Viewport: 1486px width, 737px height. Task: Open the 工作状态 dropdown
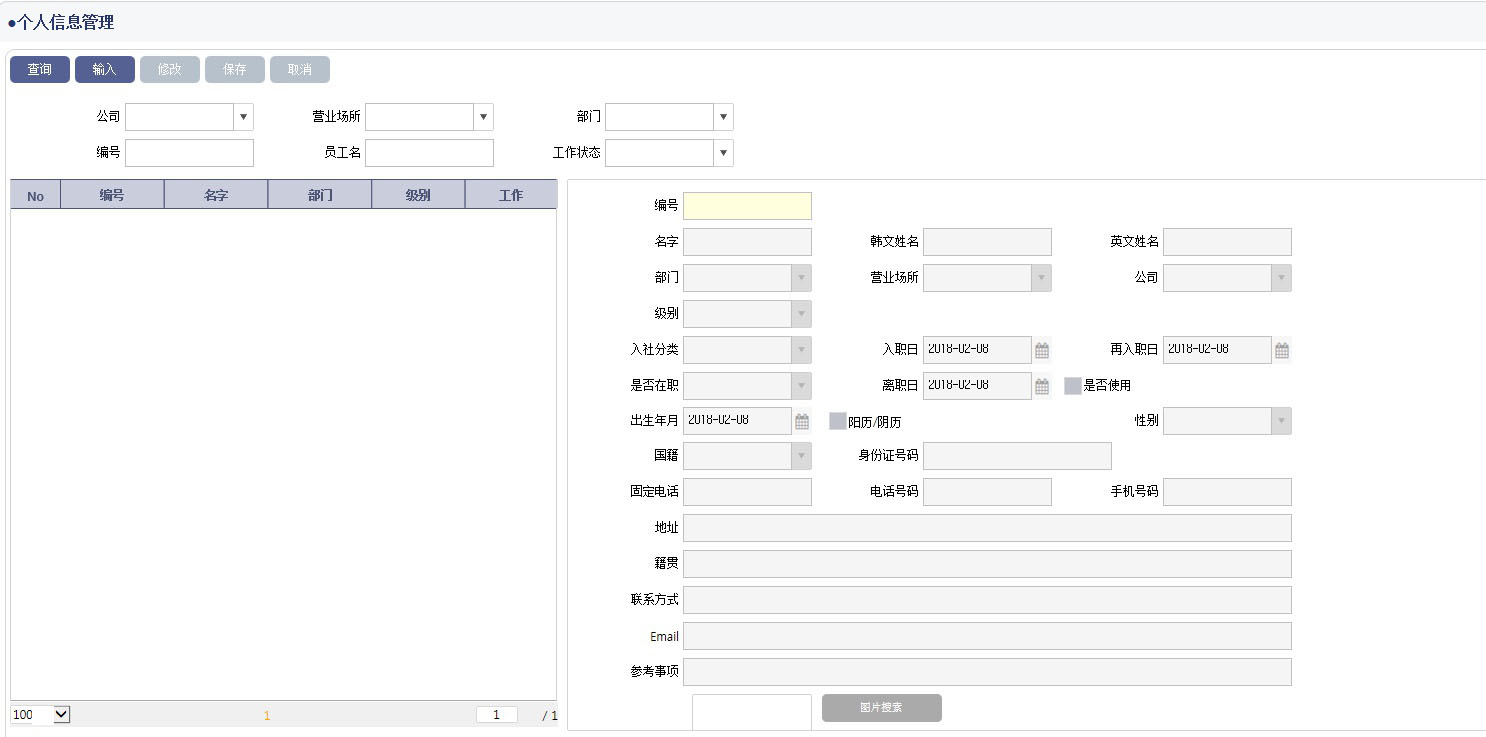[x=723, y=152]
